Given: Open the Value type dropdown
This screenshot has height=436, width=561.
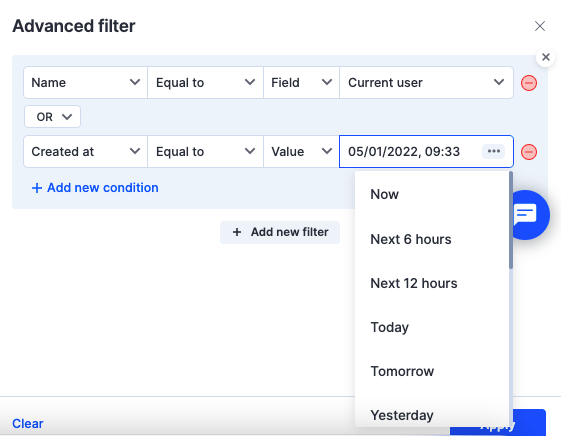Looking at the screenshot, I should (x=301, y=152).
